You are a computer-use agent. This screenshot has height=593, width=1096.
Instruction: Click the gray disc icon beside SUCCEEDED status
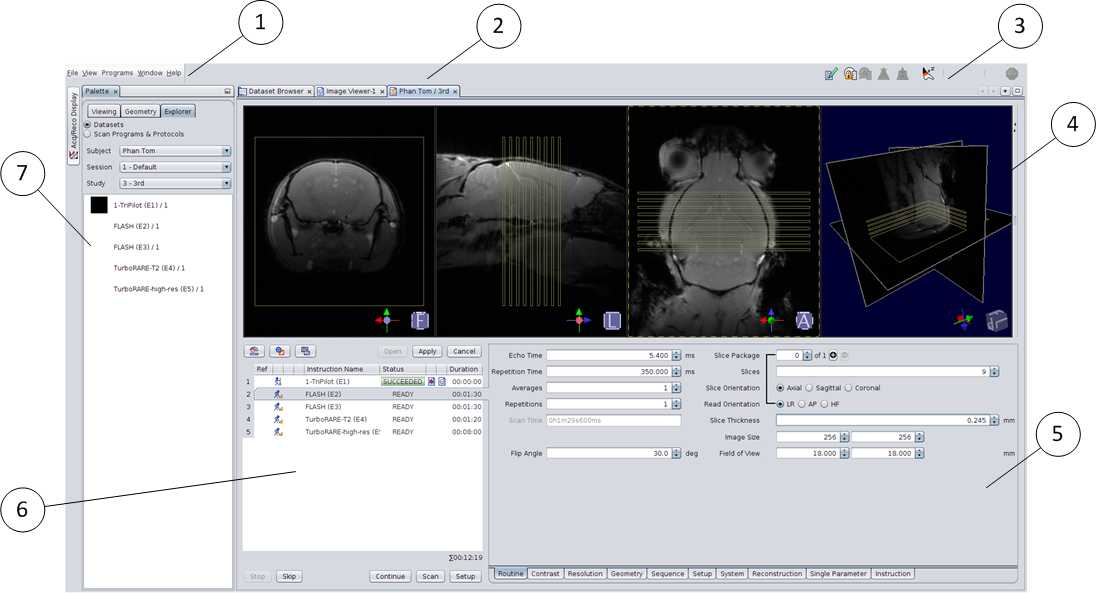pos(442,382)
